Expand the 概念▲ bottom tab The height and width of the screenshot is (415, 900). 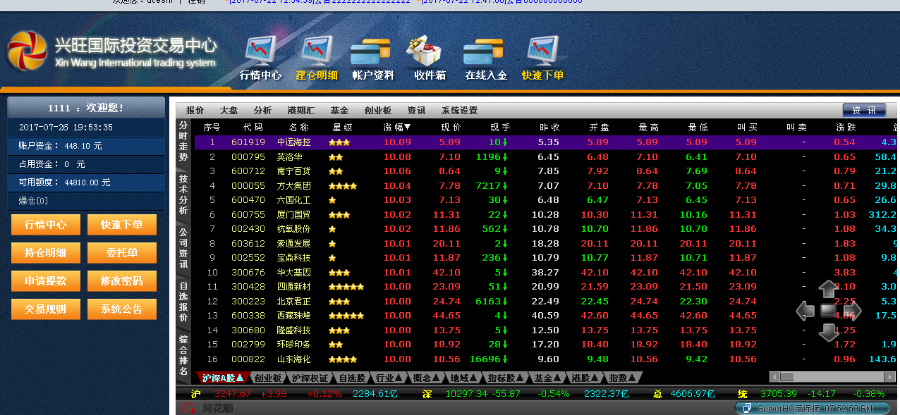pos(426,377)
